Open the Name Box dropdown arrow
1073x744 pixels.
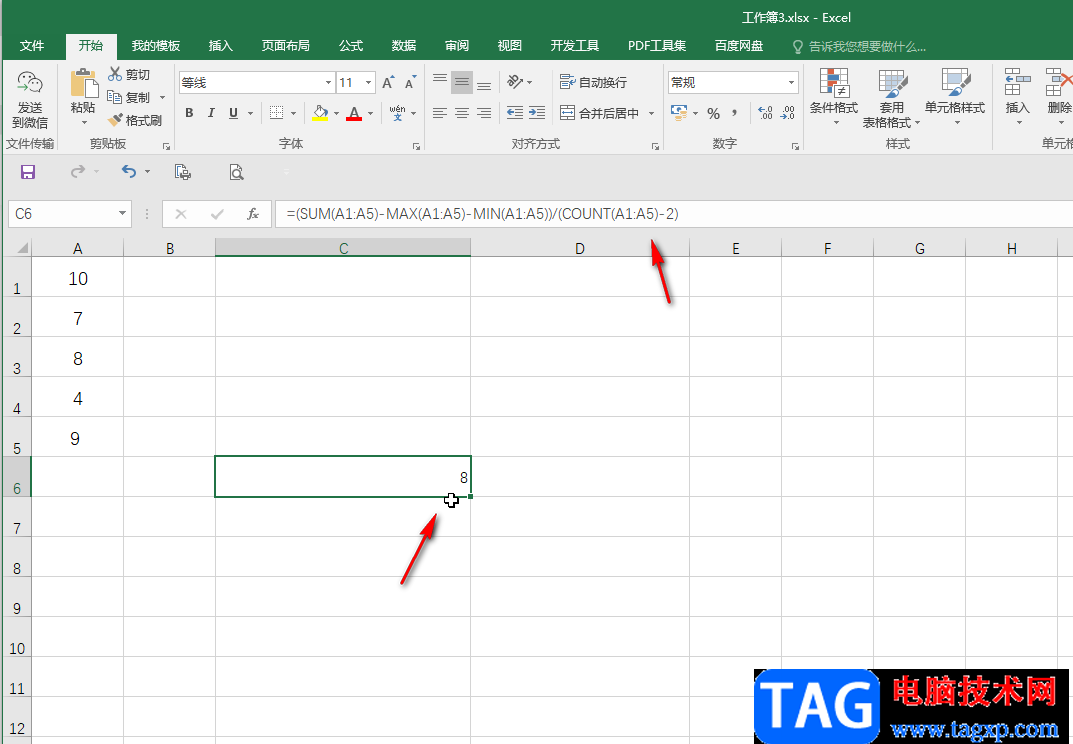(x=122, y=214)
